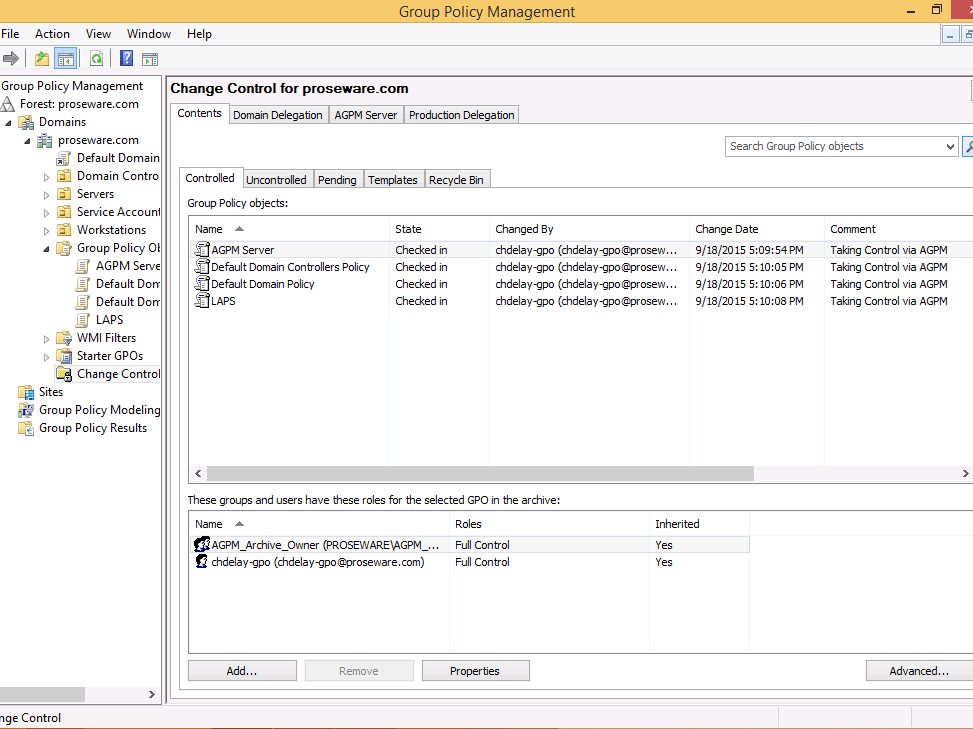Switch to the Uncontrolled tab
This screenshot has height=729, width=973.
point(276,180)
